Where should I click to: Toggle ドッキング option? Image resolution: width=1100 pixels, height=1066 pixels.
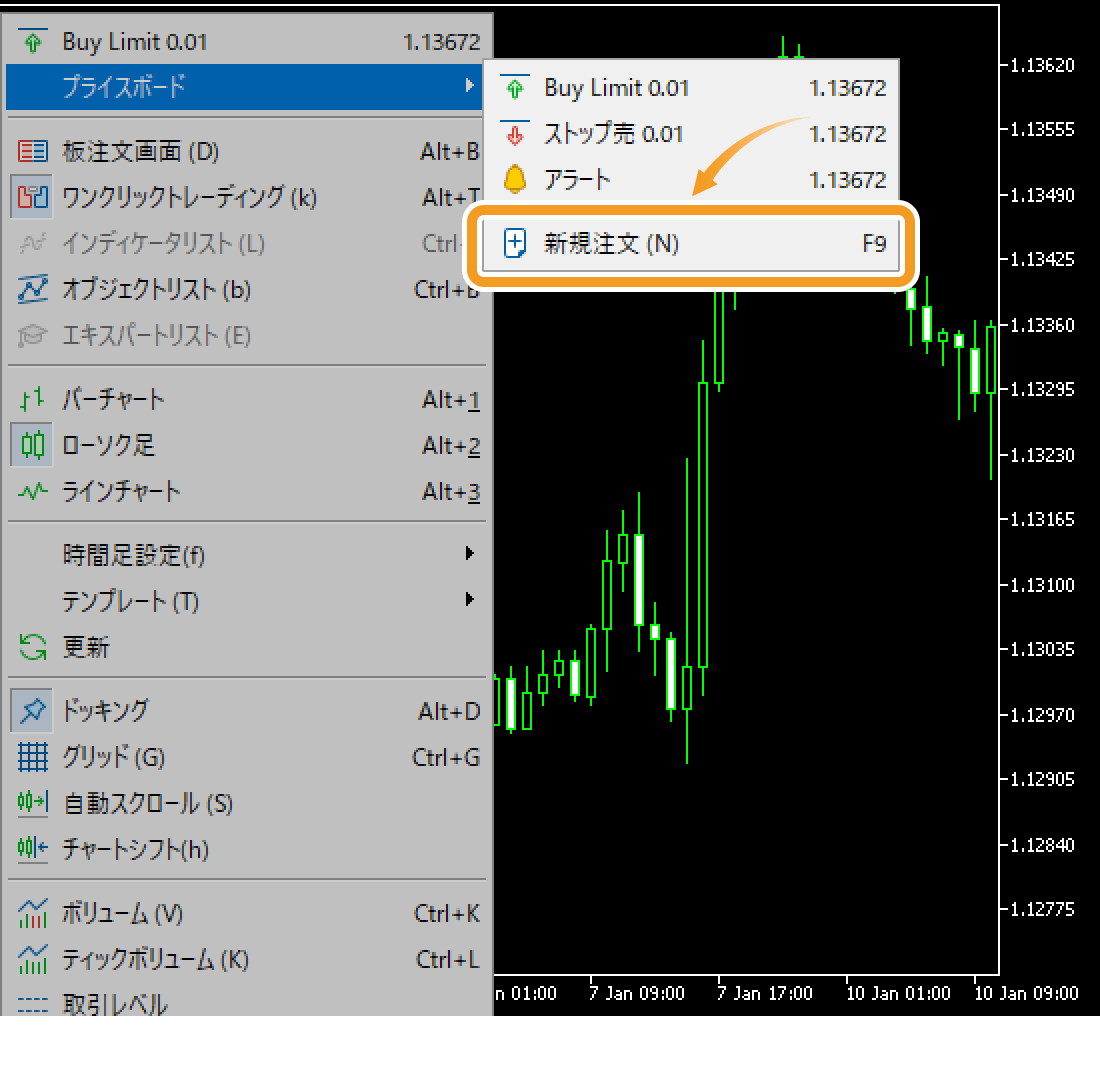[x=246, y=710]
